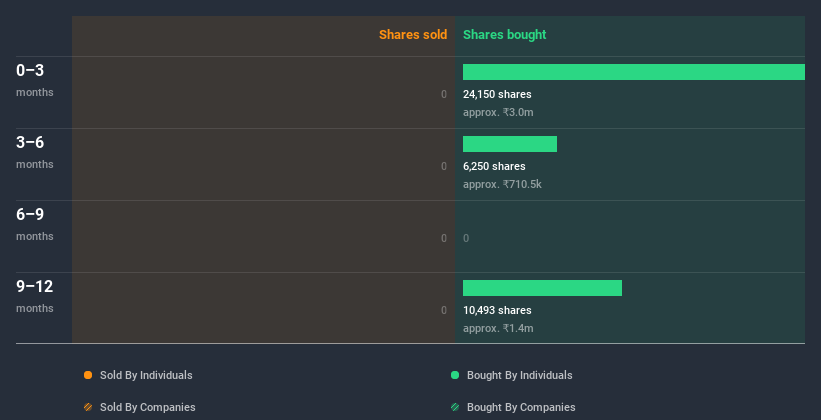Click the Bought By Individuals legend label
821x420 pixels.
click(x=519, y=375)
